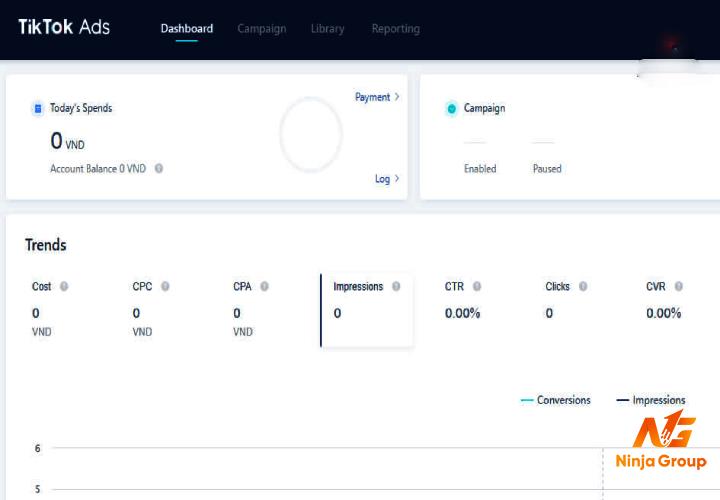
Task: Click the Today's Spends 0 VND value
Action: coord(68,141)
